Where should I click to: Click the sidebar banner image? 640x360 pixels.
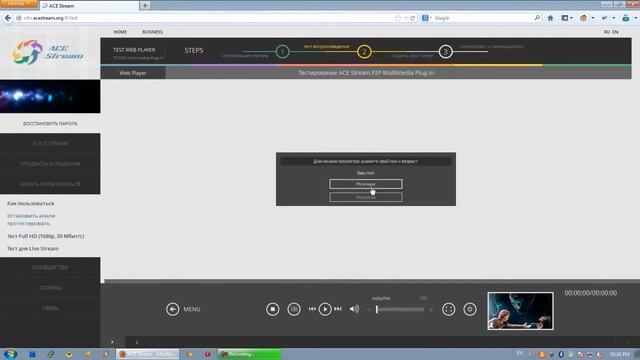(x=50, y=96)
